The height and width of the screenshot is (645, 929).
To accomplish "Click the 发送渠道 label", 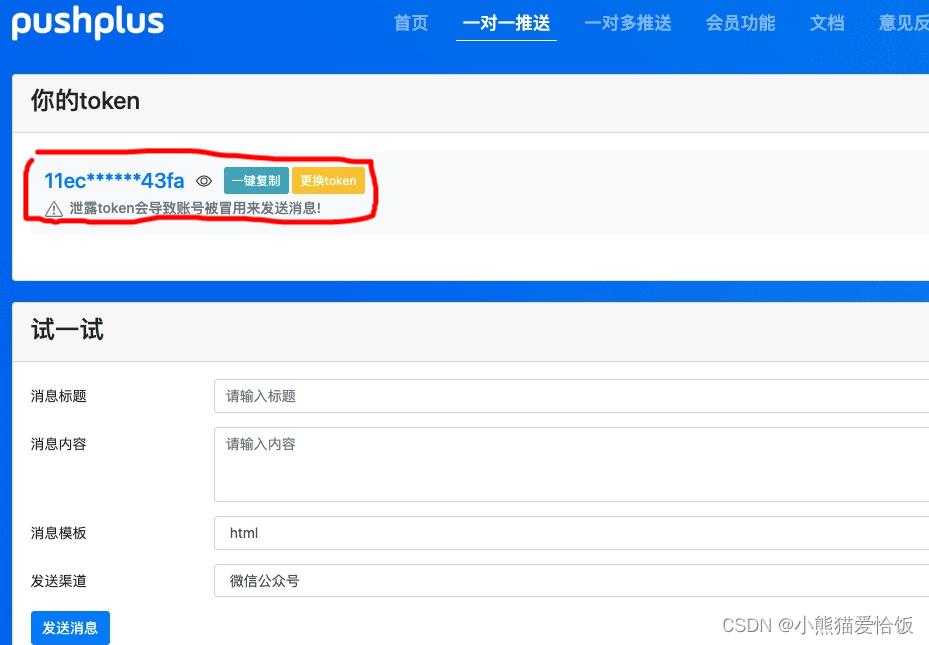I will (x=59, y=581).
